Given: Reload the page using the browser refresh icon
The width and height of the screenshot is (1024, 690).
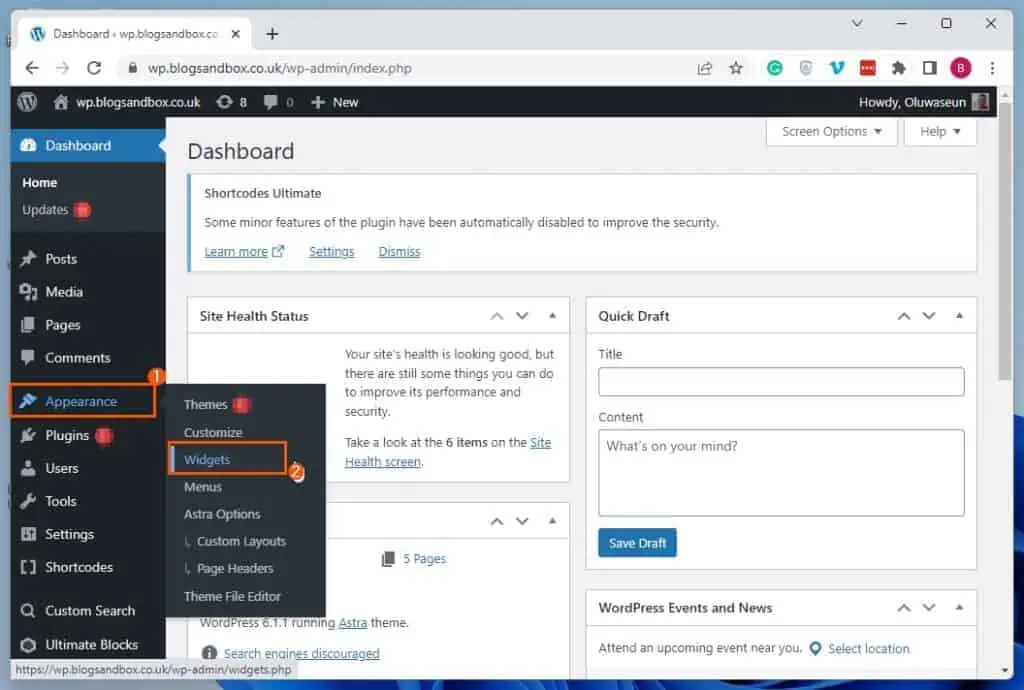Looking at the screenshot, I should (94, 68).
